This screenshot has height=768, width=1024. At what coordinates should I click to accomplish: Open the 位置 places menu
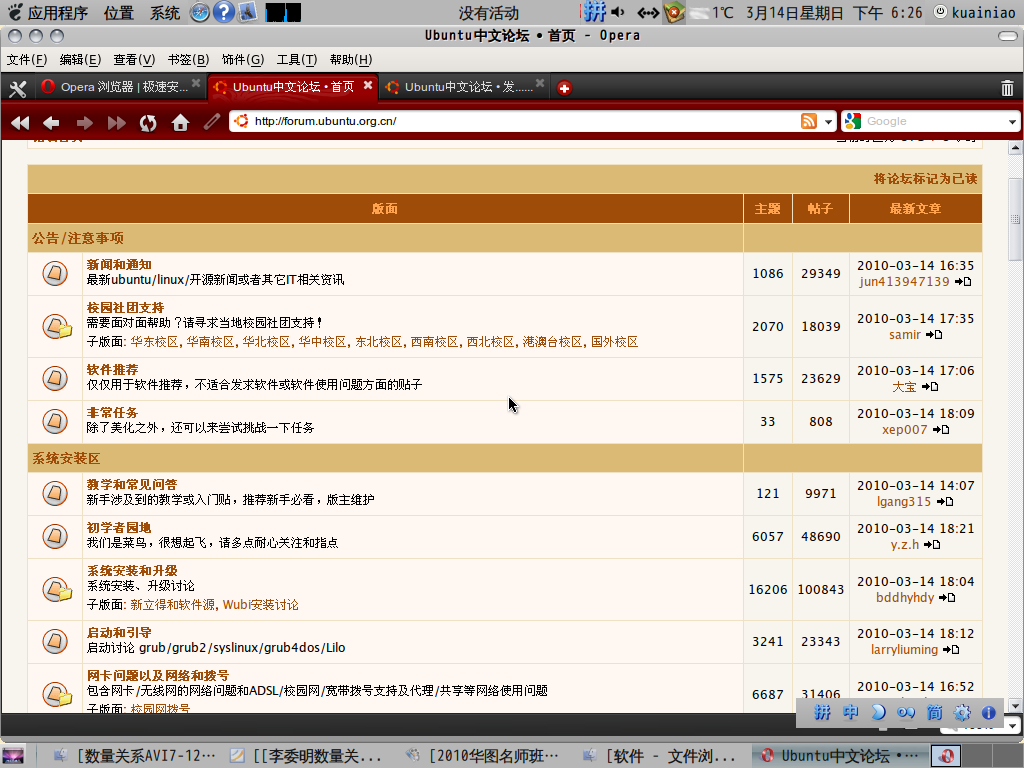(118, 13)
